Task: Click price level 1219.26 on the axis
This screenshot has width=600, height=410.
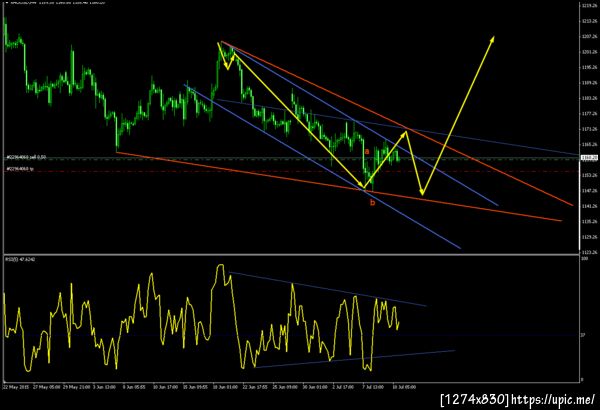Action: (590, 6)
